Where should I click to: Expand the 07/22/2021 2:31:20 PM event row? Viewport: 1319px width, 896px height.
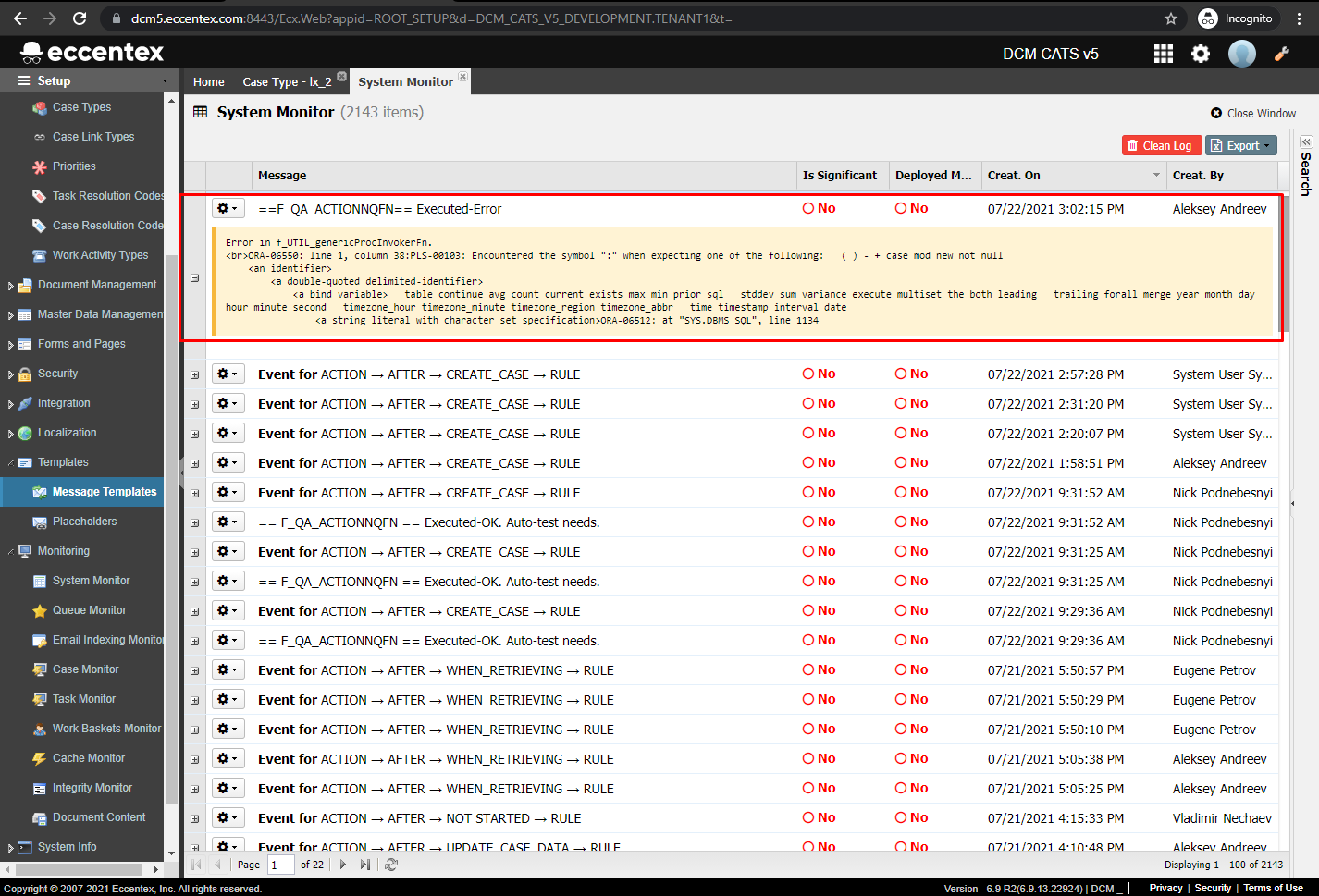[194, 404]
